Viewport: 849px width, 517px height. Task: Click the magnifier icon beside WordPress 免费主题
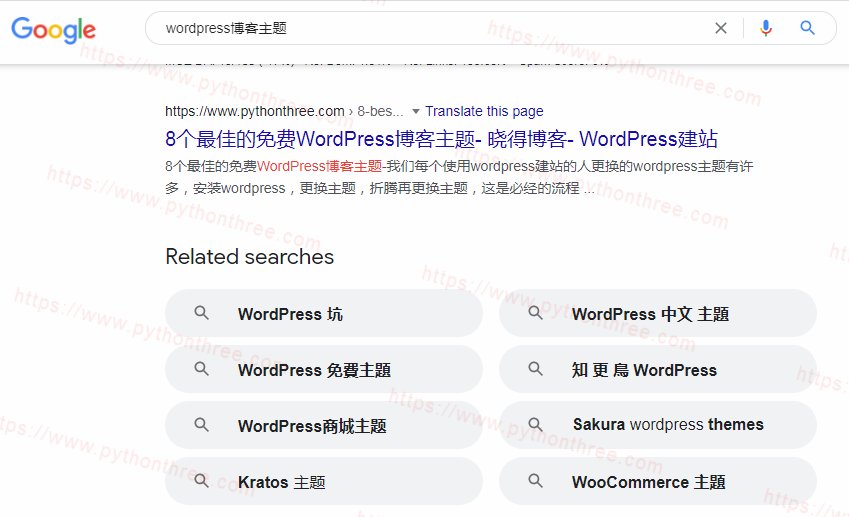pos(201,369)
